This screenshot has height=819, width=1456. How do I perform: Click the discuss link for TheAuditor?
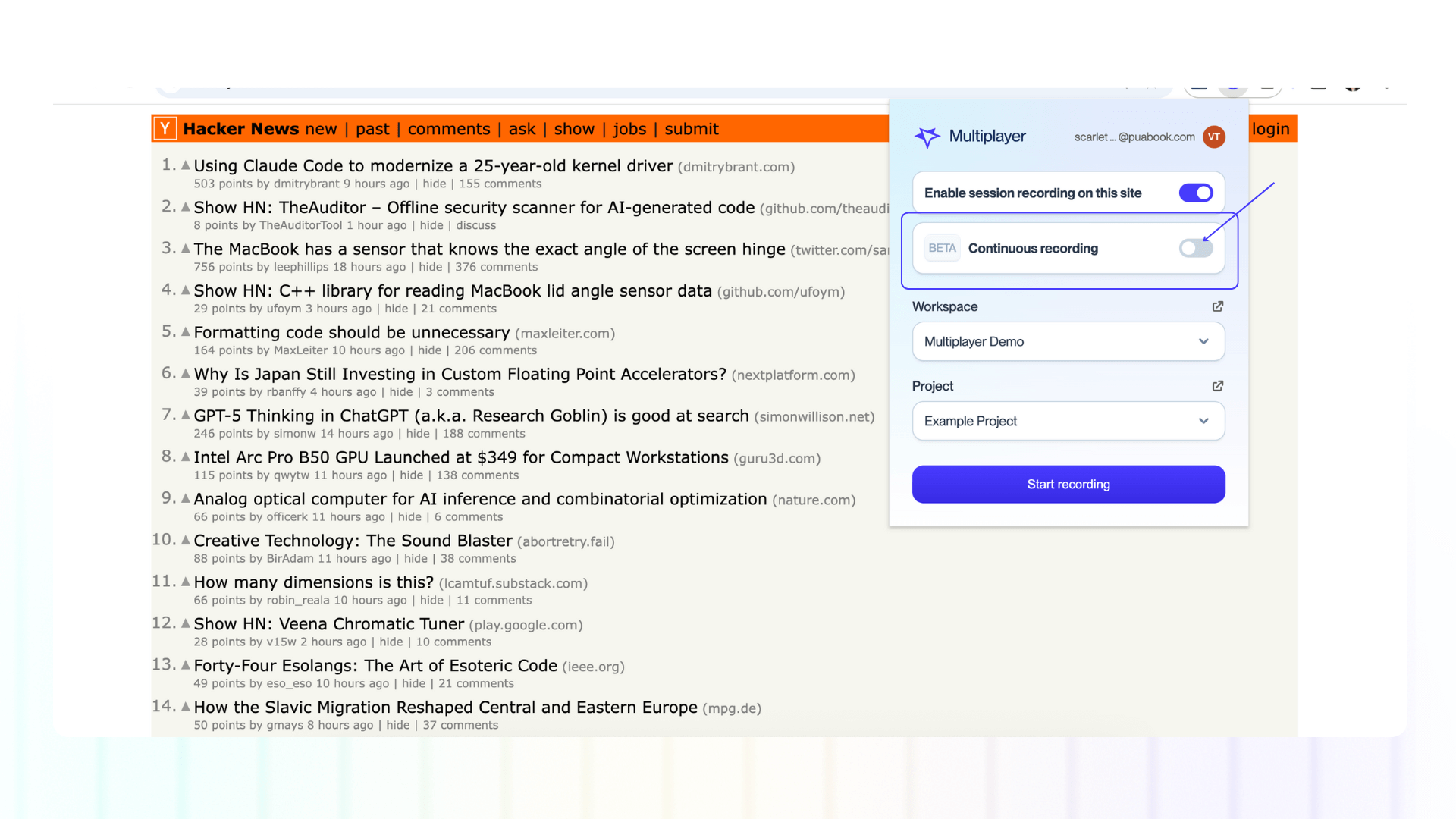pyautogui.click(x=475, y=225)
